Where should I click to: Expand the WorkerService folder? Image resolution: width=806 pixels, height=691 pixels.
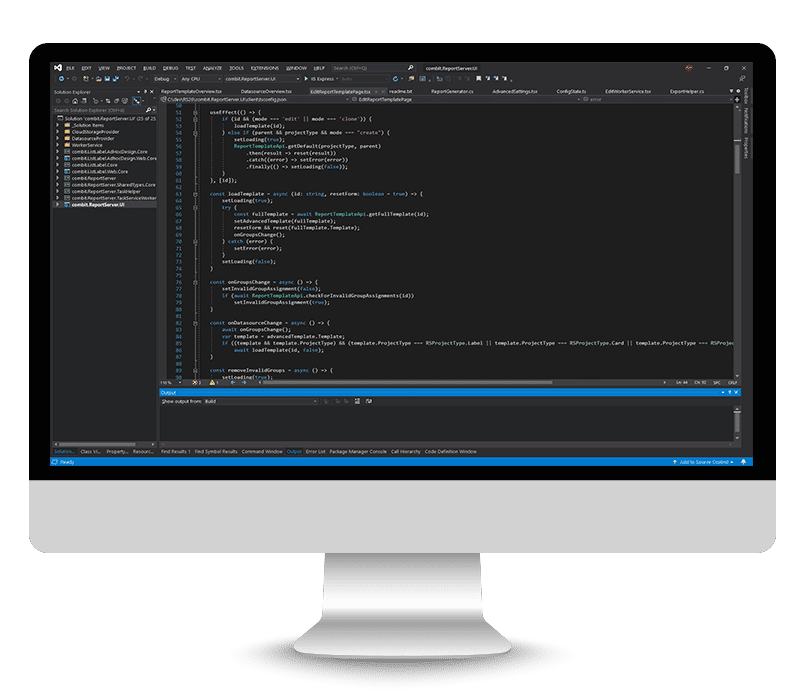tap(58, 146)
